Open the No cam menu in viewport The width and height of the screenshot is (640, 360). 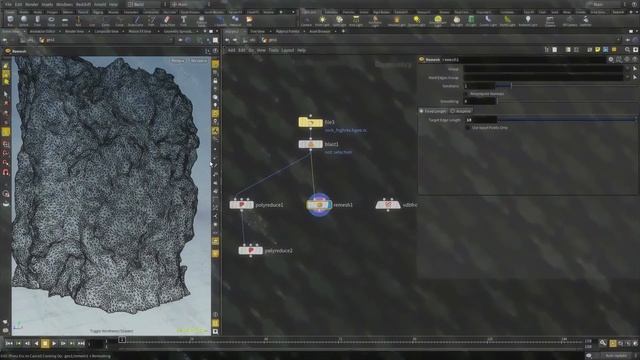pyautogui.click(x=199, y=61)
